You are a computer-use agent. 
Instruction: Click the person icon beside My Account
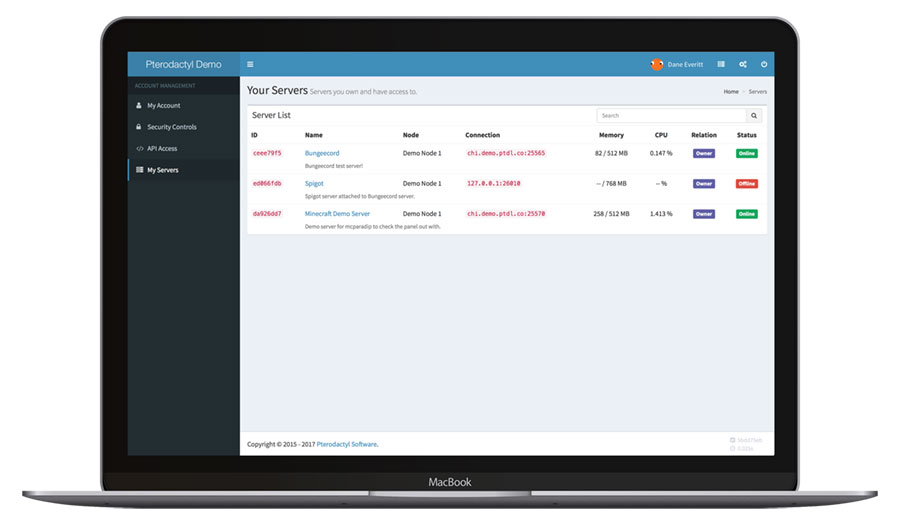(139, 106)
